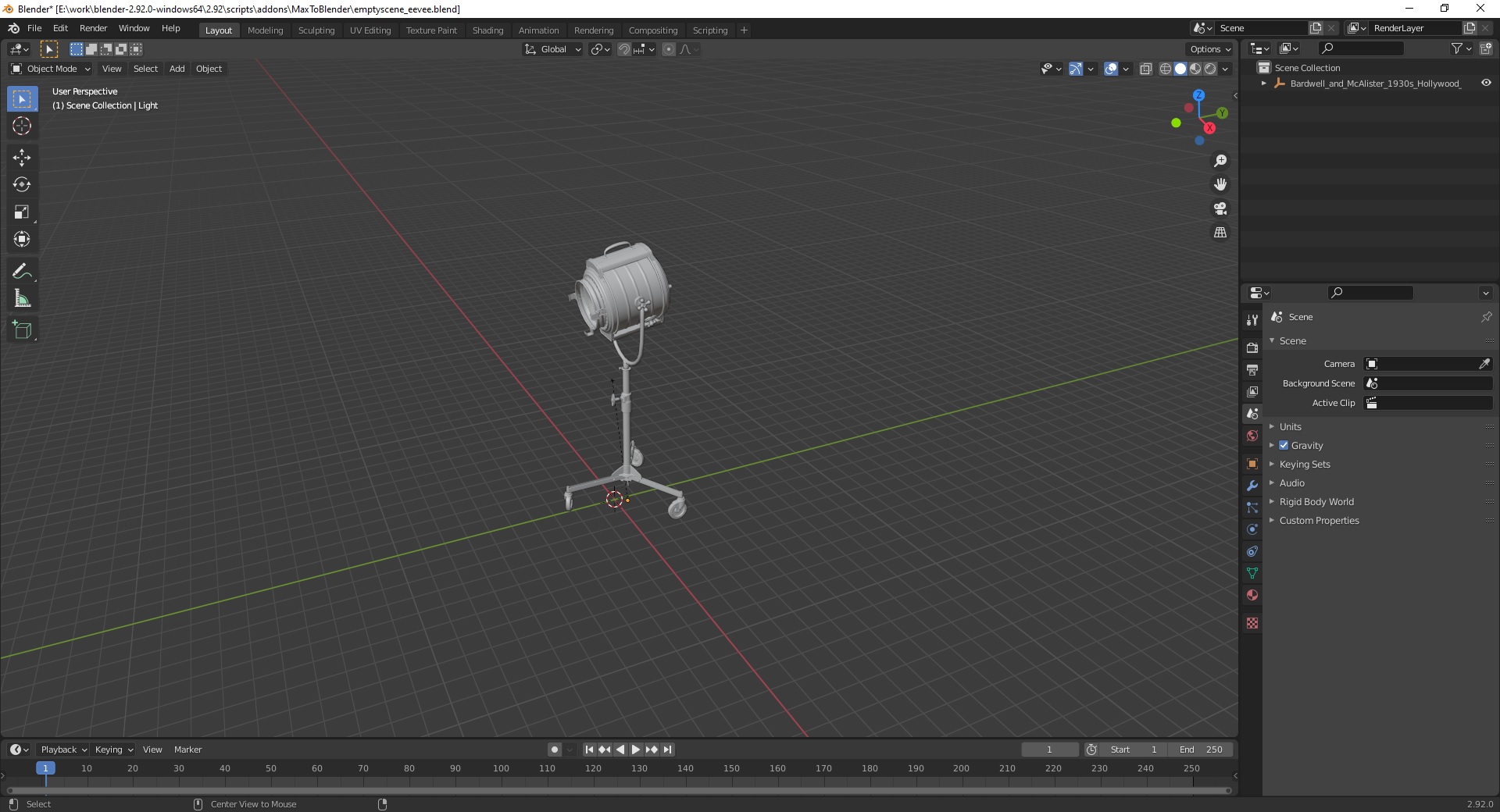Open the Render properties tab
The width and height of the screenshot is (1500, 812).
(1252, 347)
